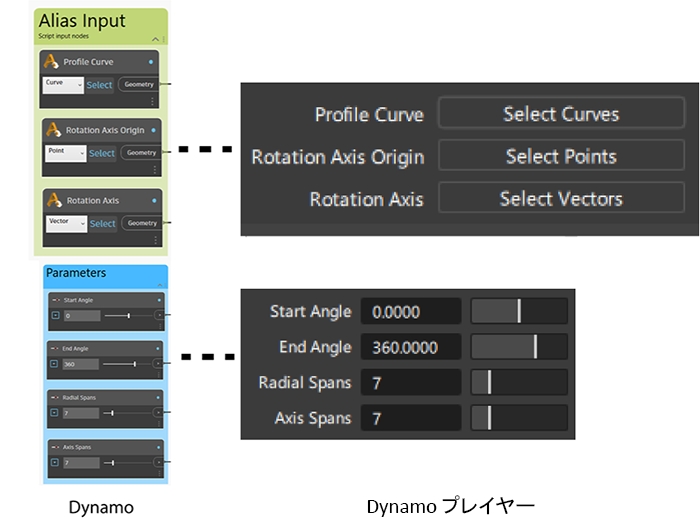Expand the Start Angle slider settings toggle
700x518 pixels.
(x=56, y=315)
